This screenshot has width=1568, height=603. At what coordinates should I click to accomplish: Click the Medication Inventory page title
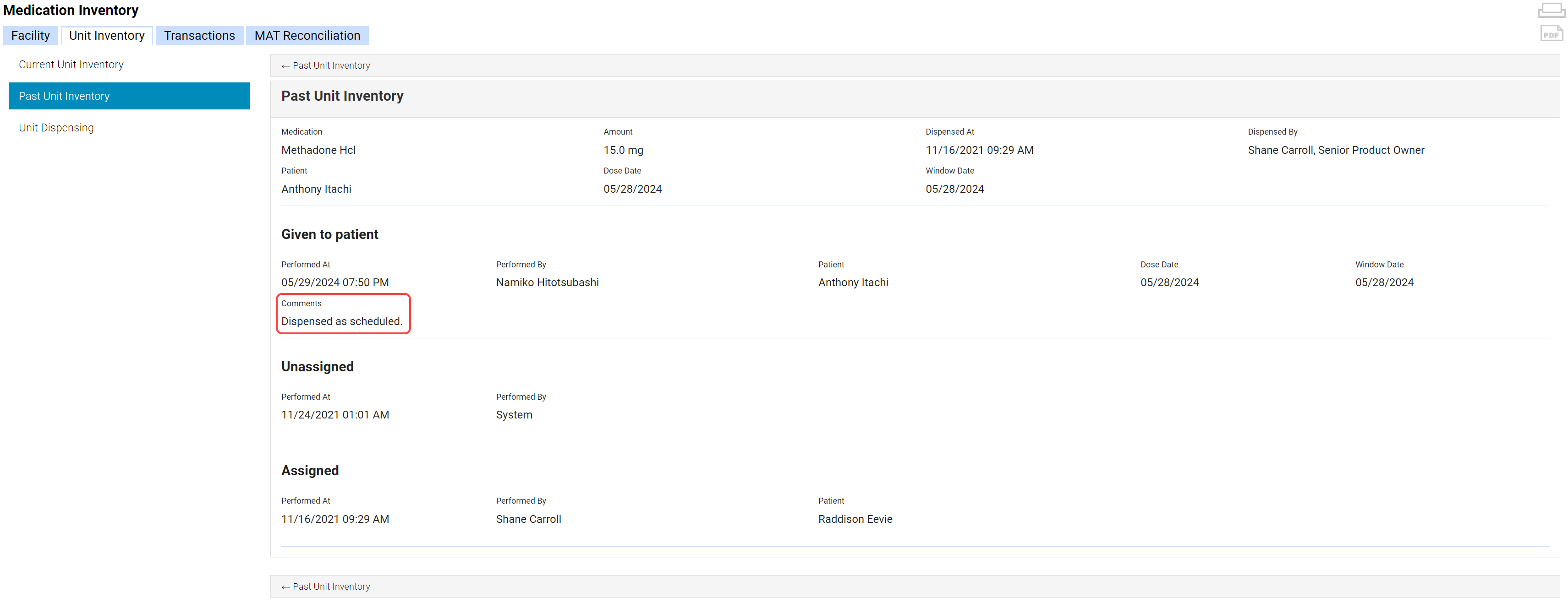tap(71, 11)
